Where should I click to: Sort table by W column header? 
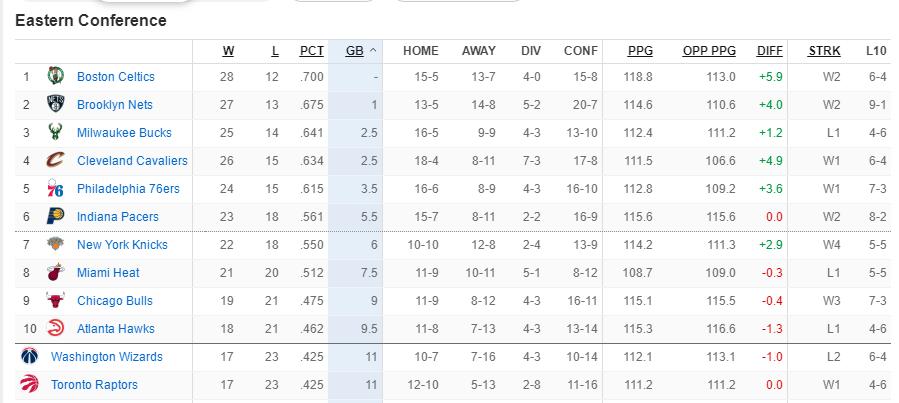[228, 51]
